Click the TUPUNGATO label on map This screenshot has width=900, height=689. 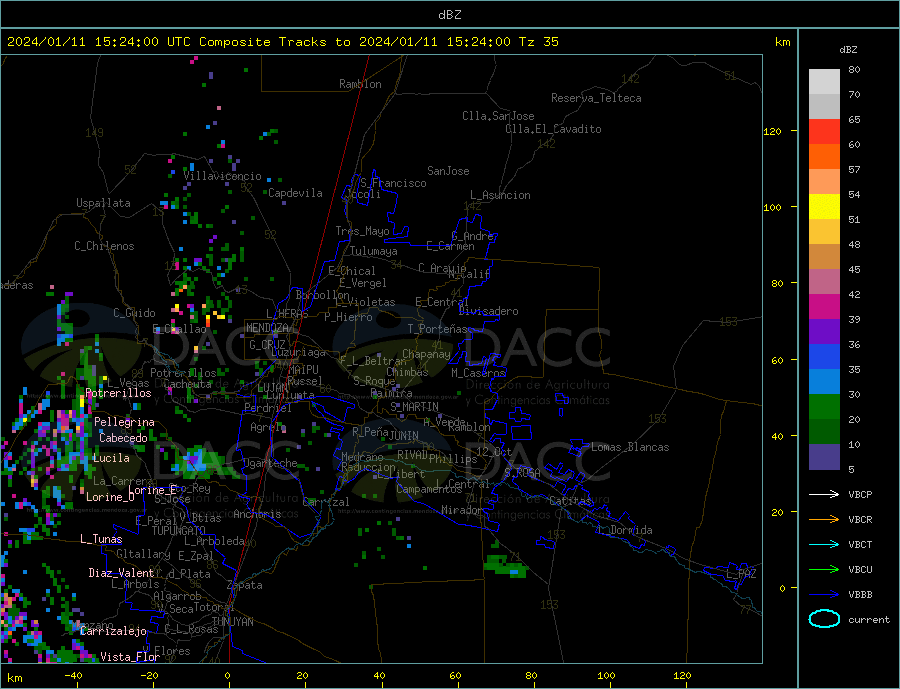coord(179,531)
